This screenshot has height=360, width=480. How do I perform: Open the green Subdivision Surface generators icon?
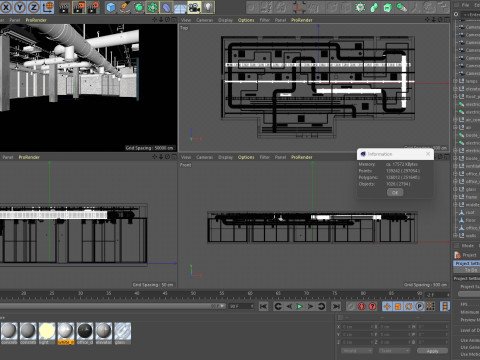(x=139, y=7)
